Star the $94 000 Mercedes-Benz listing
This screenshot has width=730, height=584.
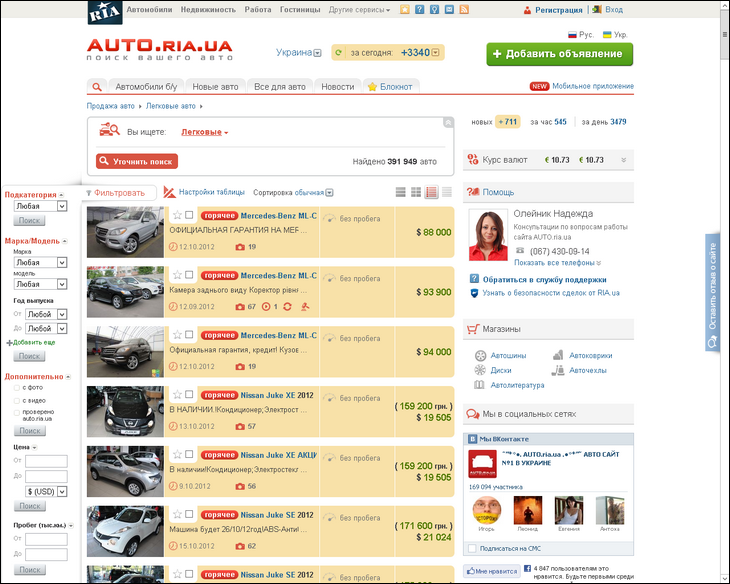point(177,334)
